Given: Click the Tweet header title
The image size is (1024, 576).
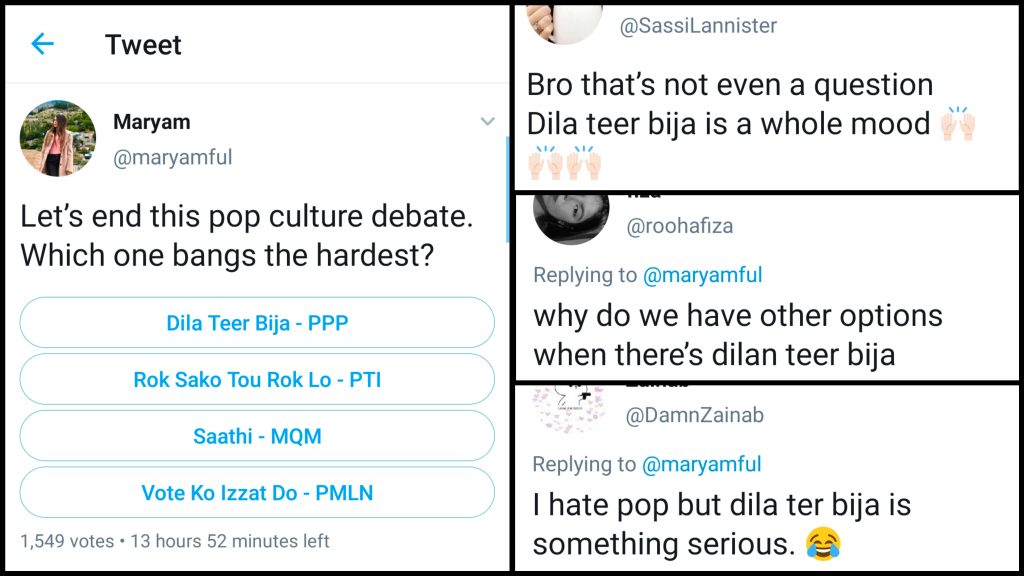Looking at the screenshot, I should coord(143,45).
